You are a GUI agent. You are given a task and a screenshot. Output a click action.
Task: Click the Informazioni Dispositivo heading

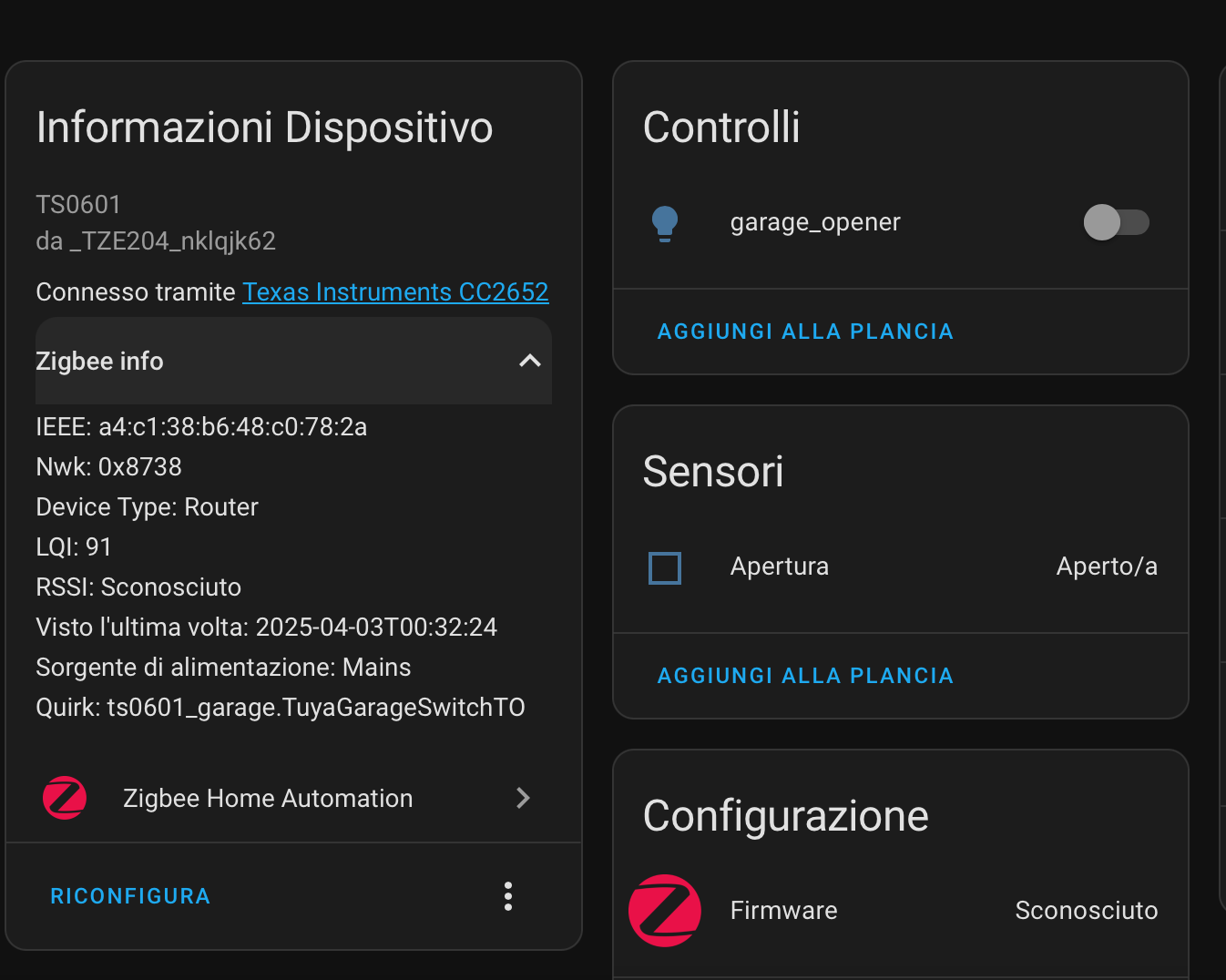tap(264, 128)
